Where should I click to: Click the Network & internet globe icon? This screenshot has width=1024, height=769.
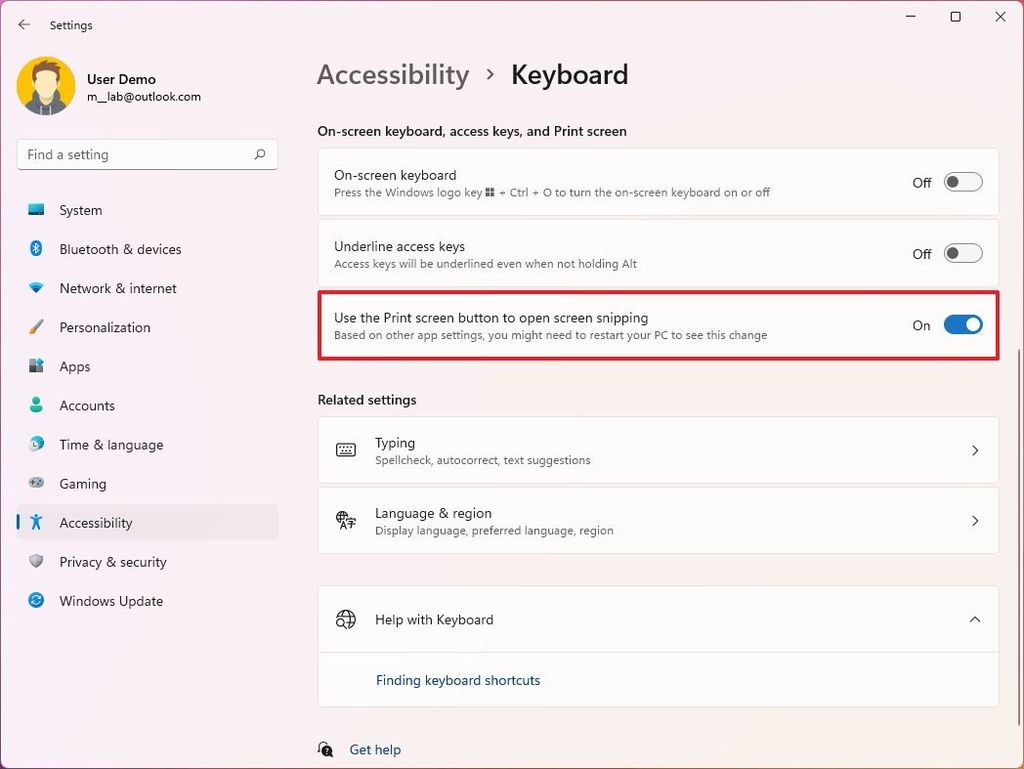(36, 288)
